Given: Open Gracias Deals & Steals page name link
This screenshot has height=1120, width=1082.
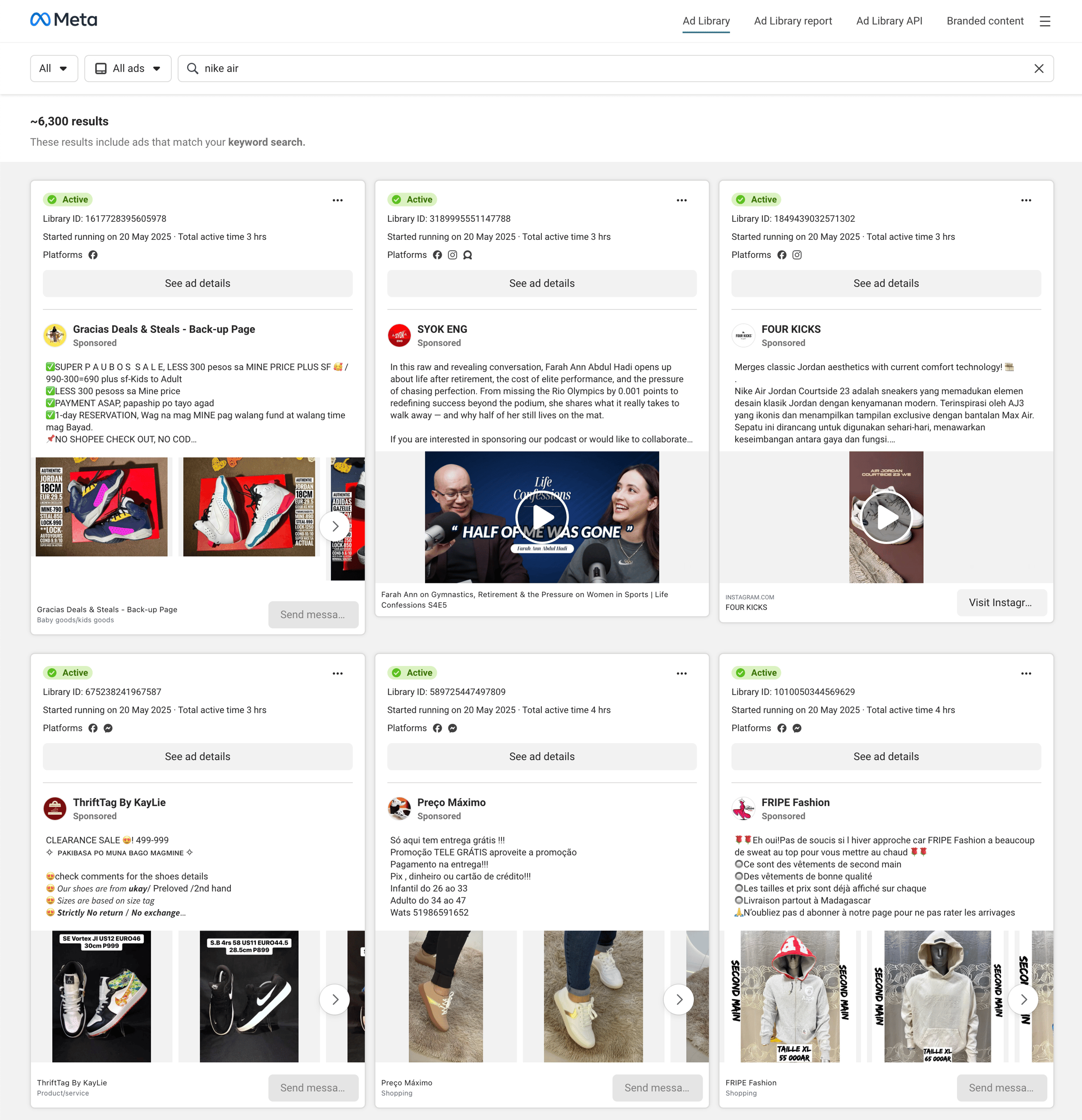Looking at the screenshot, I should tap(164, 329).
